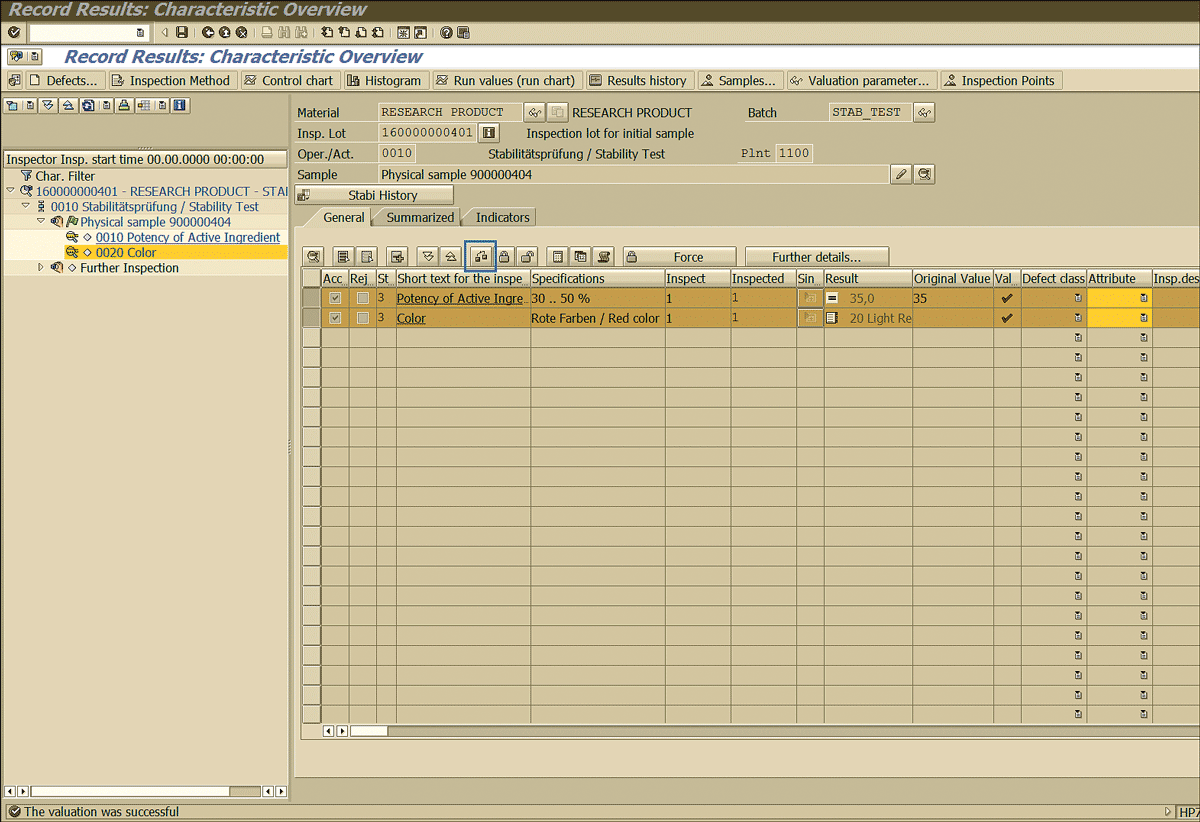Click the Results history button
Viewport: 1200px width, 822px height.
click(638, 81)
